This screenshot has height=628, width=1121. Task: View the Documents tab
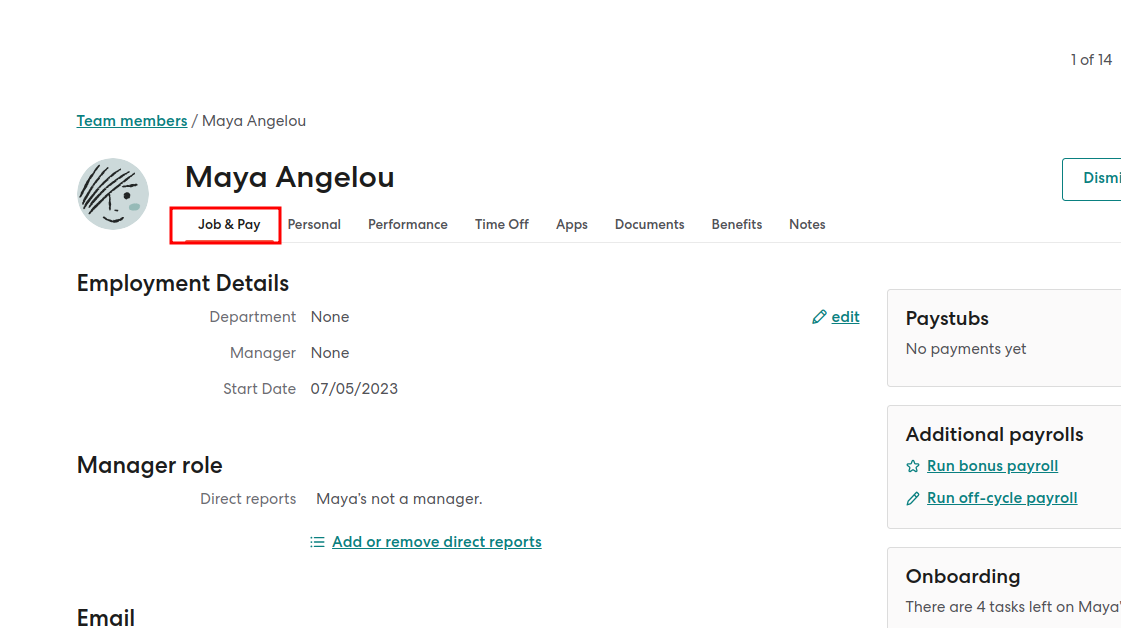click(649, 225)
